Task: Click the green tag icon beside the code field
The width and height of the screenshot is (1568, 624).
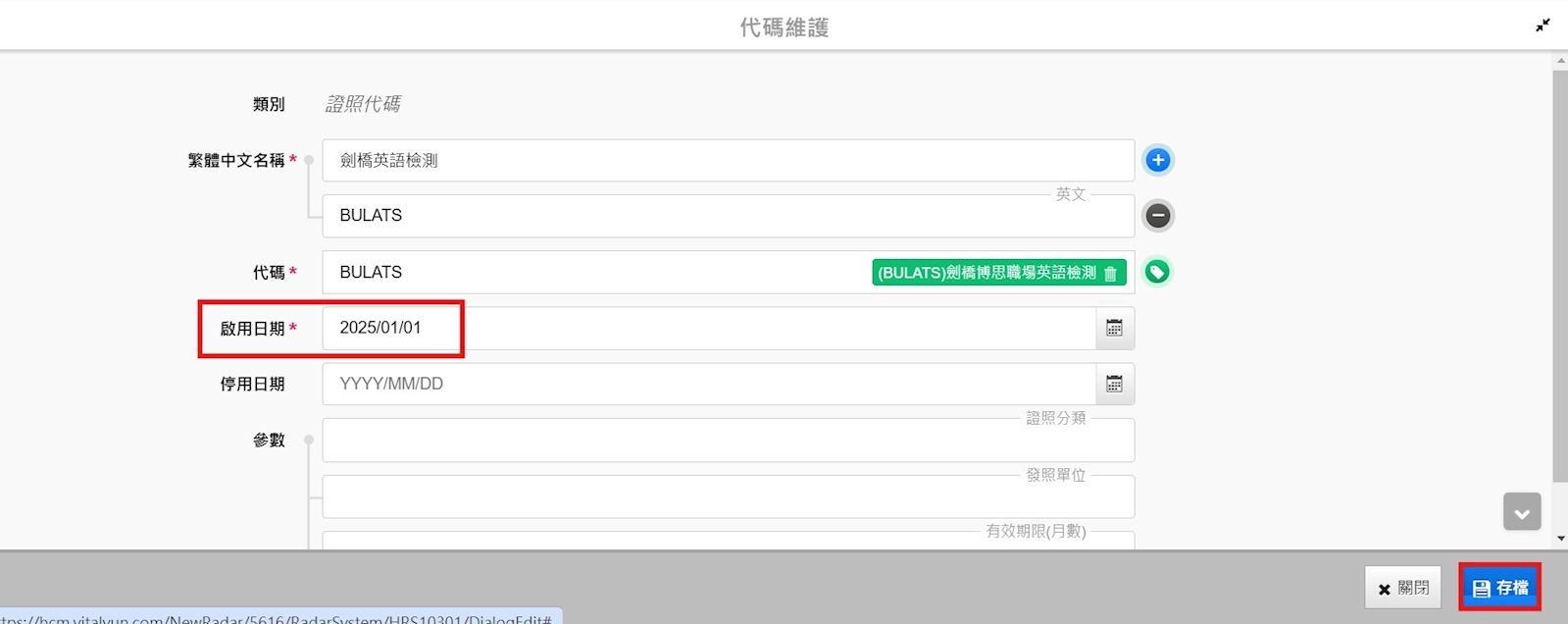Action: click(1157, 273)
